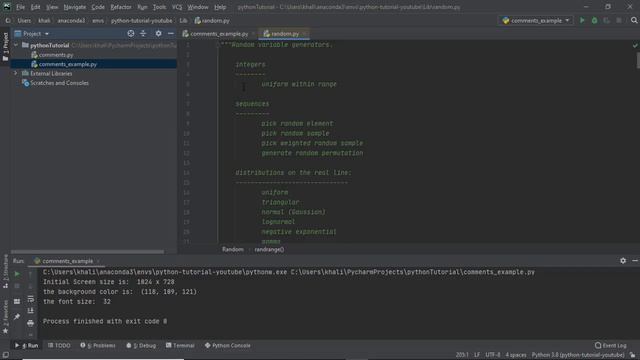Open the Favorites side tool window
640x360 pixels.
(x=5, y=317)
